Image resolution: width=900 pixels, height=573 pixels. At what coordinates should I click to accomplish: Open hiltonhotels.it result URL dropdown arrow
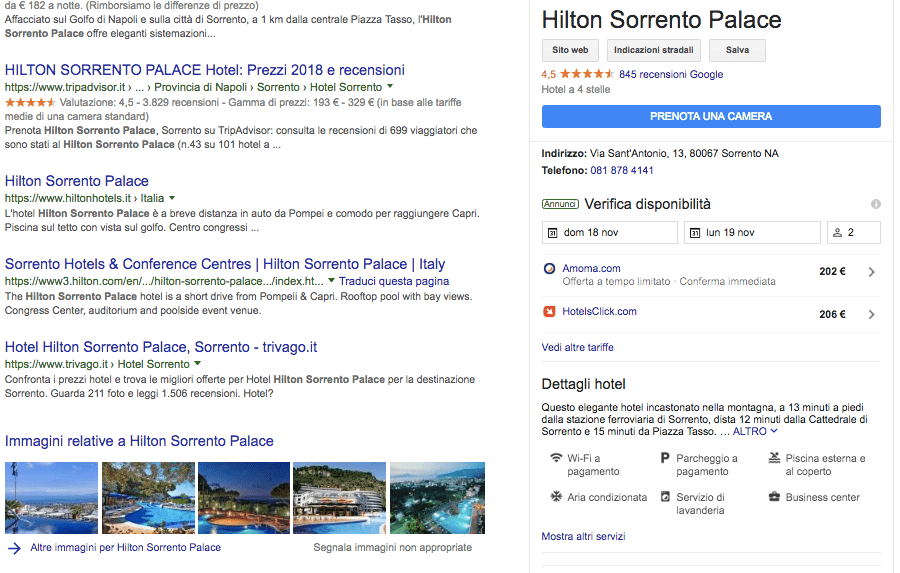[x=172, y=198]
